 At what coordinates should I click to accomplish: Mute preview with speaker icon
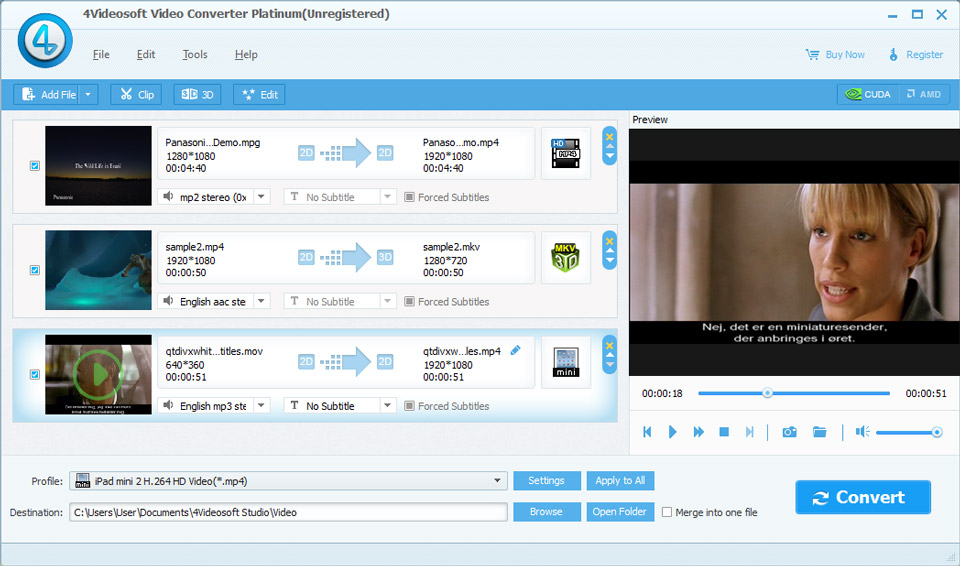863,432
